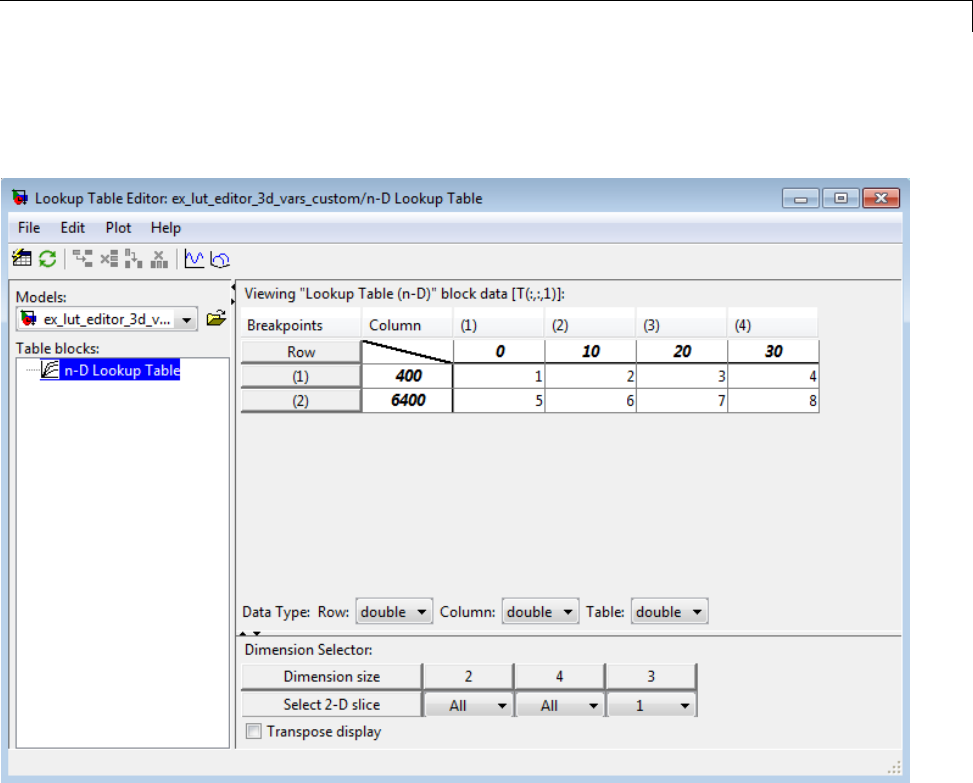This screenshot has height=783, width=973.
Task: Select column breakpoint cell 0
Action: tap(500, 351)
